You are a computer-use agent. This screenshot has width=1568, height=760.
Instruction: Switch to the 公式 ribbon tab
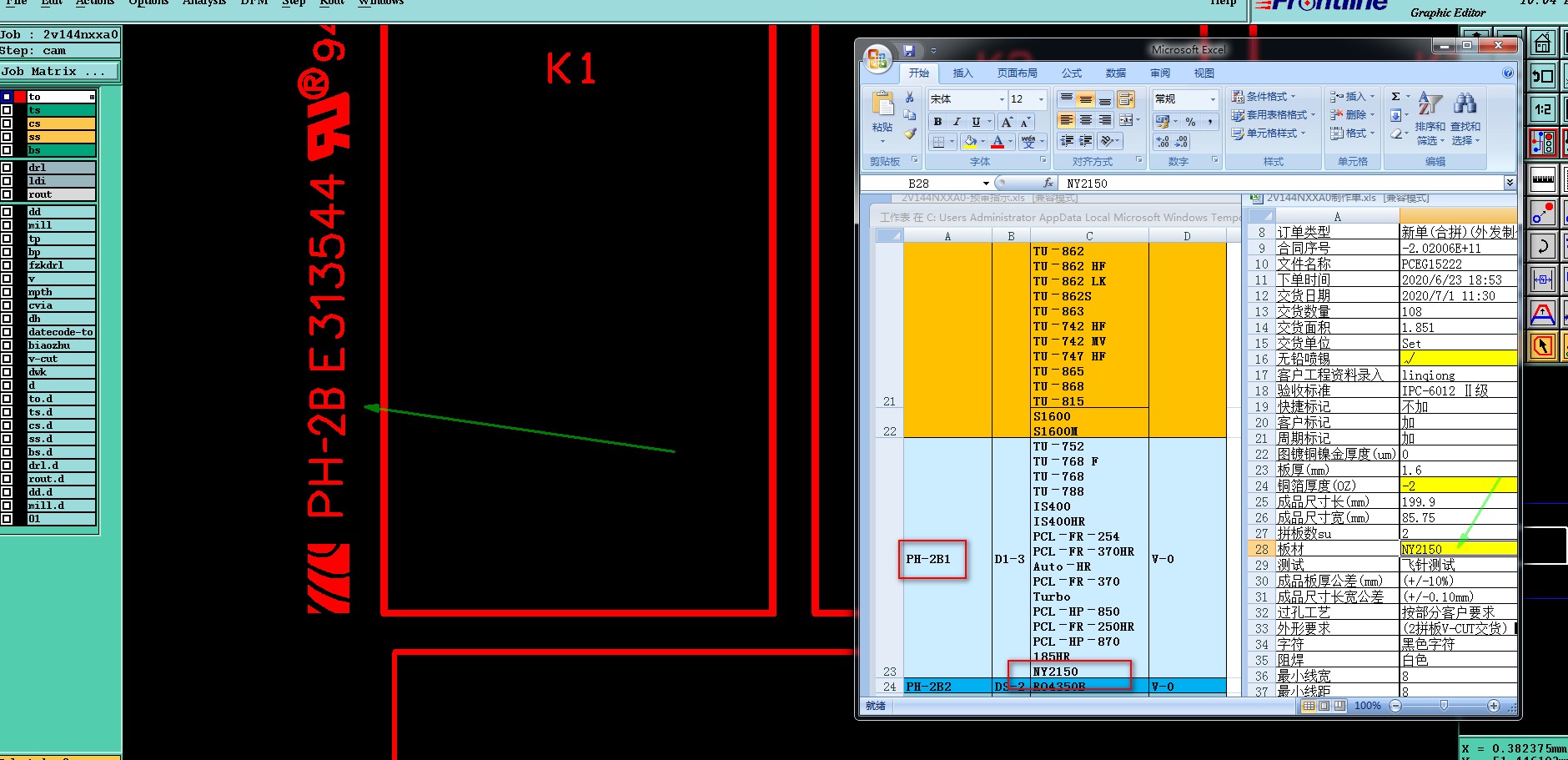click(x=1072, y=73)
